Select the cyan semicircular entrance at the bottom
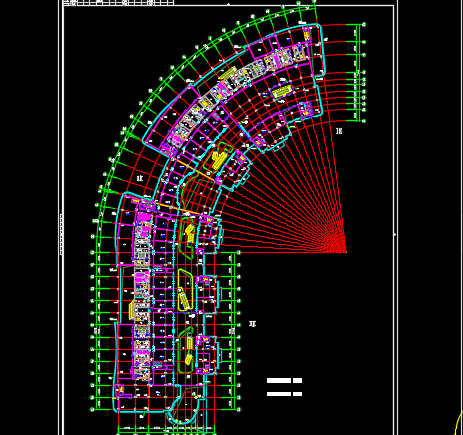 click(184, 411)
